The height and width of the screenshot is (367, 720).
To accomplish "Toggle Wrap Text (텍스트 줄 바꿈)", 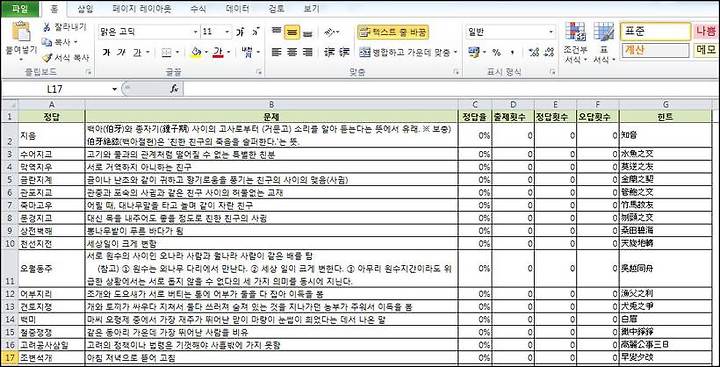I will pyautogui.click(x=393, y=32).
